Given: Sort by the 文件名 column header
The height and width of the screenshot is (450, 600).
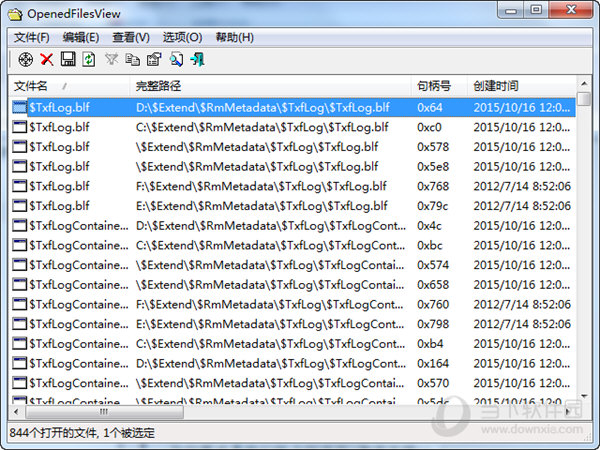Looking at the screenshot, I should [69, 86].
